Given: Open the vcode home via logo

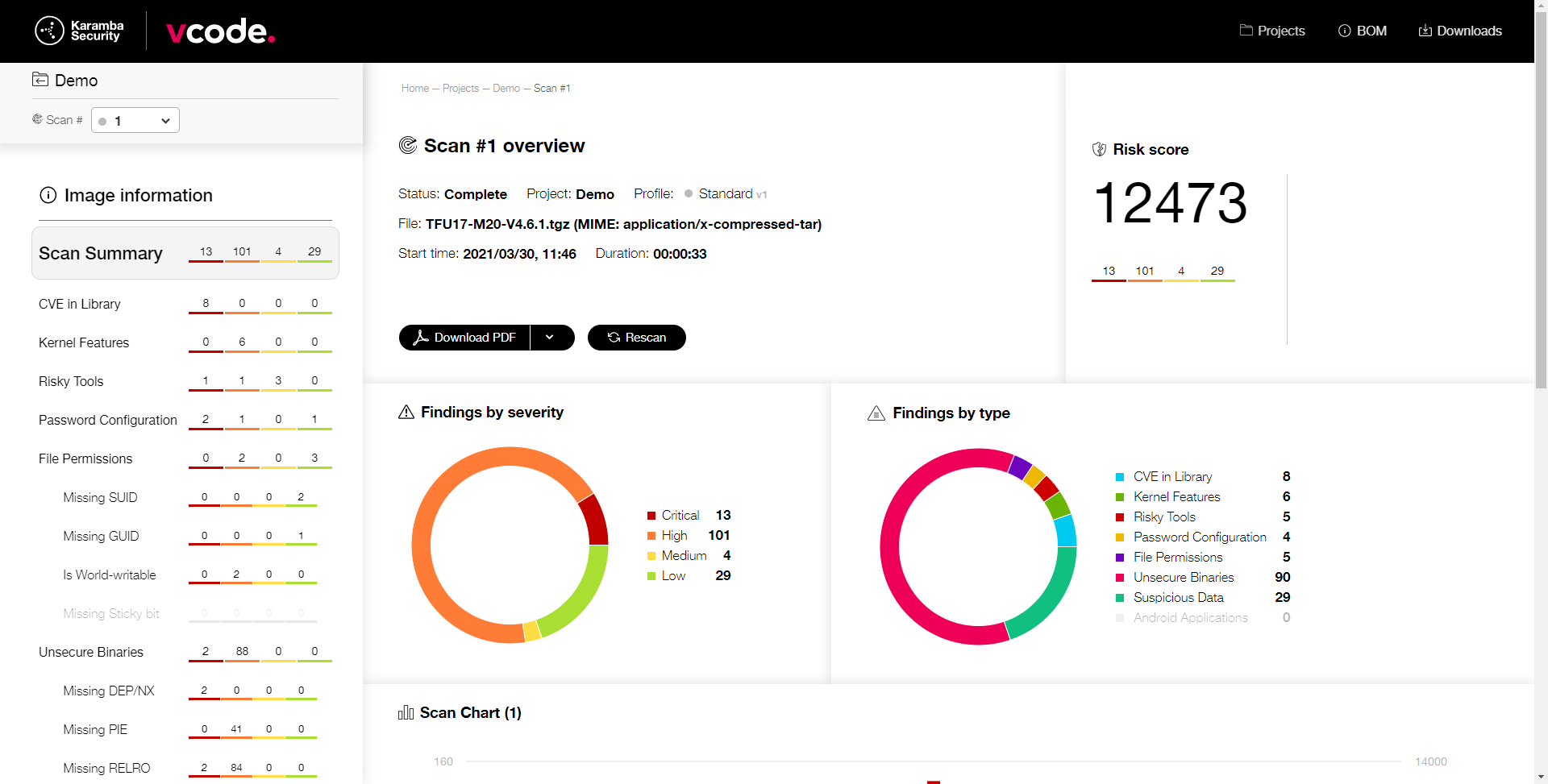Looking at the screenshot, I should (x=219, y=31).
